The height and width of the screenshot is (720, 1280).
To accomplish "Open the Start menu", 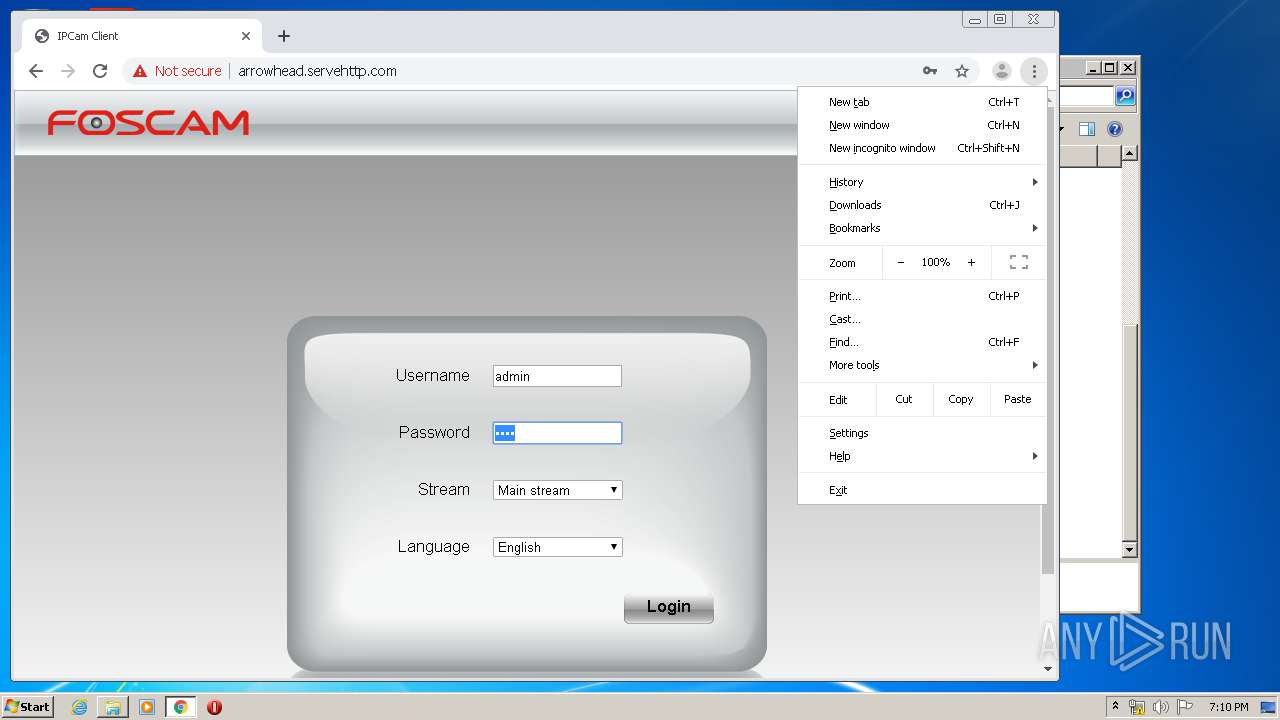I will [x=27, y=707].
